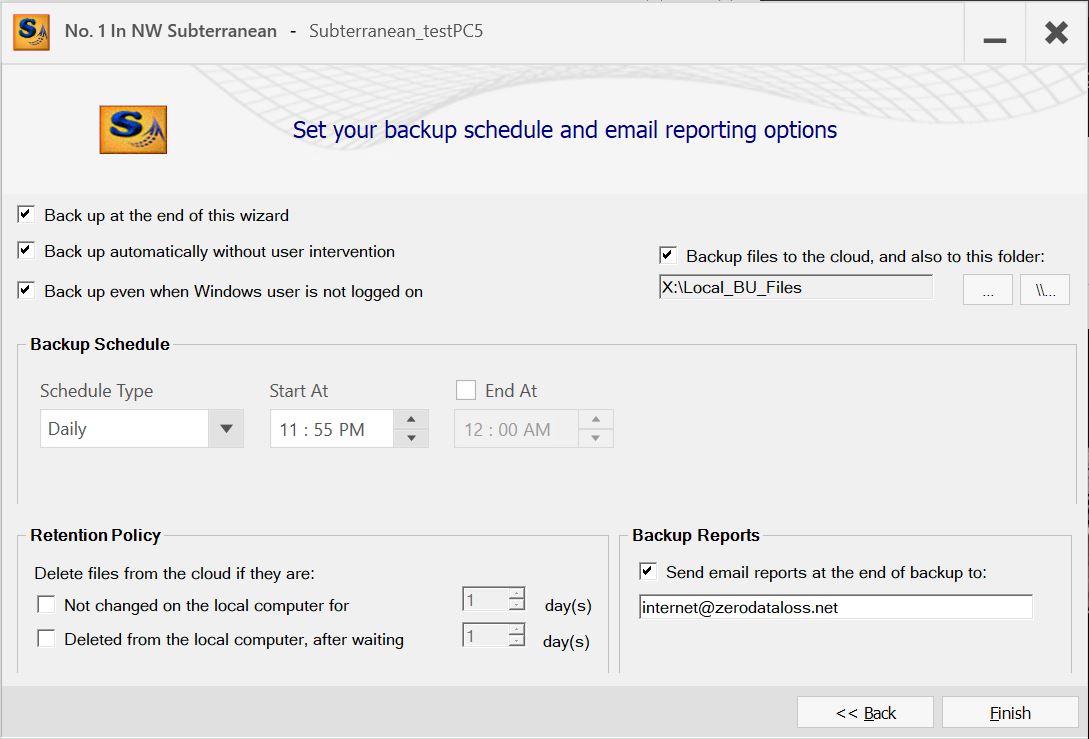The image size is (1089, 739).
Task: Click the Finish button
Action: click(1010, 713)
